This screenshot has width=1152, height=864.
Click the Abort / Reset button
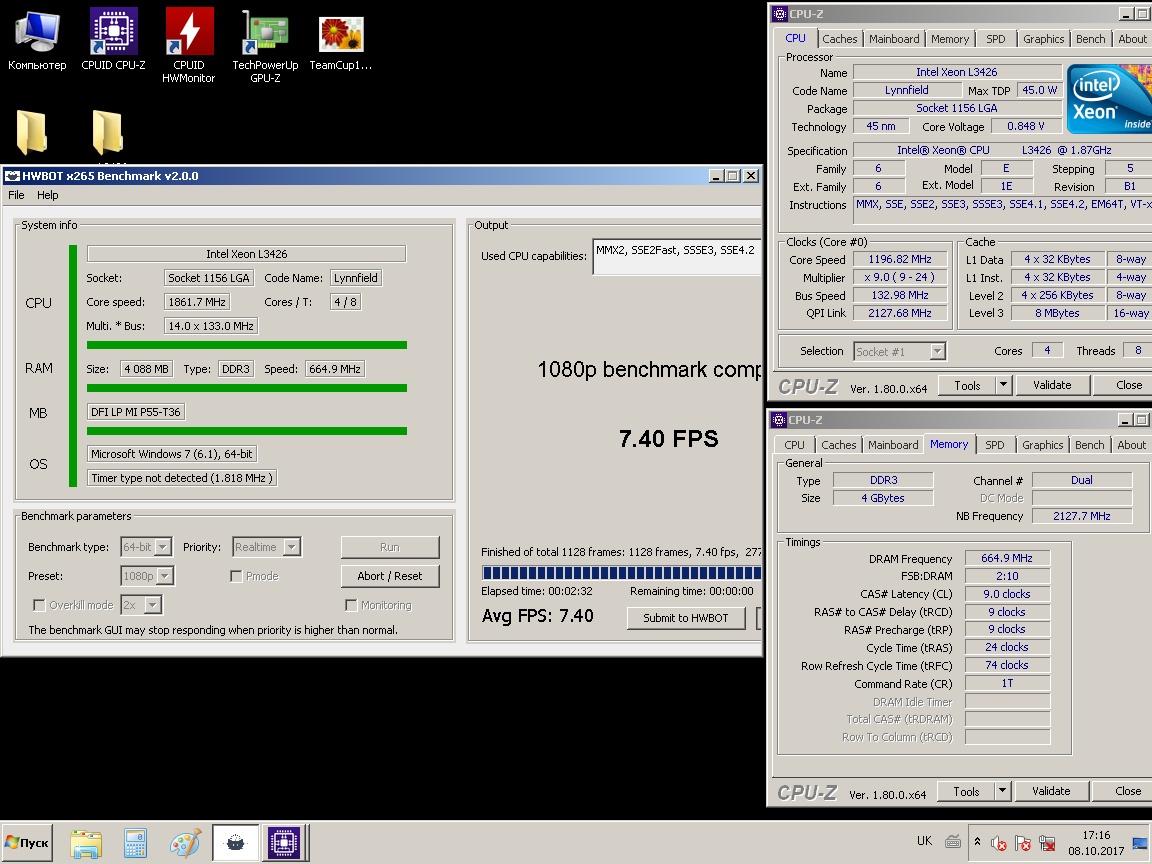[x=390, y=576]
